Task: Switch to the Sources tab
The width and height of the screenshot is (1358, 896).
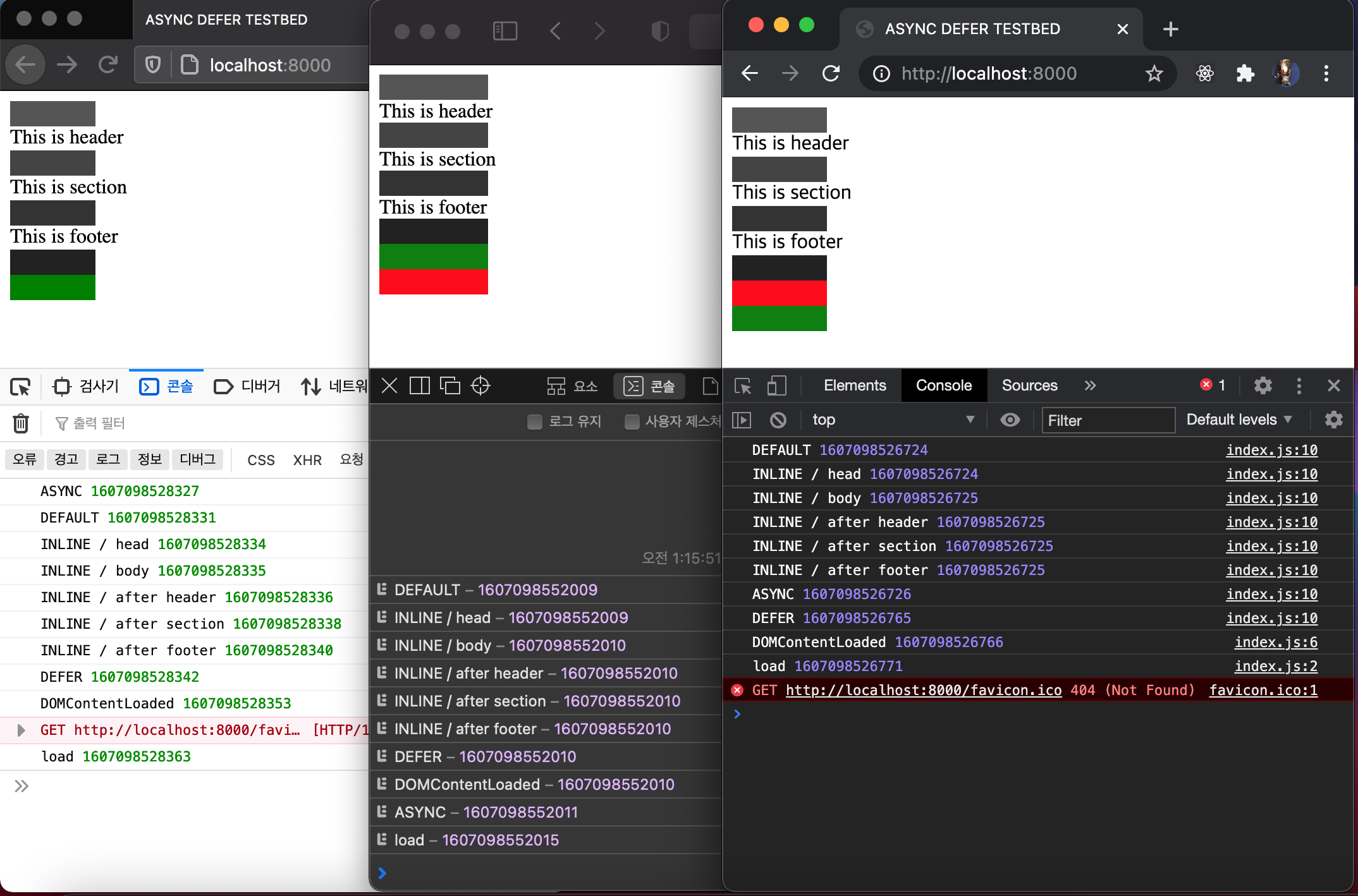Action: point(1029,385)
